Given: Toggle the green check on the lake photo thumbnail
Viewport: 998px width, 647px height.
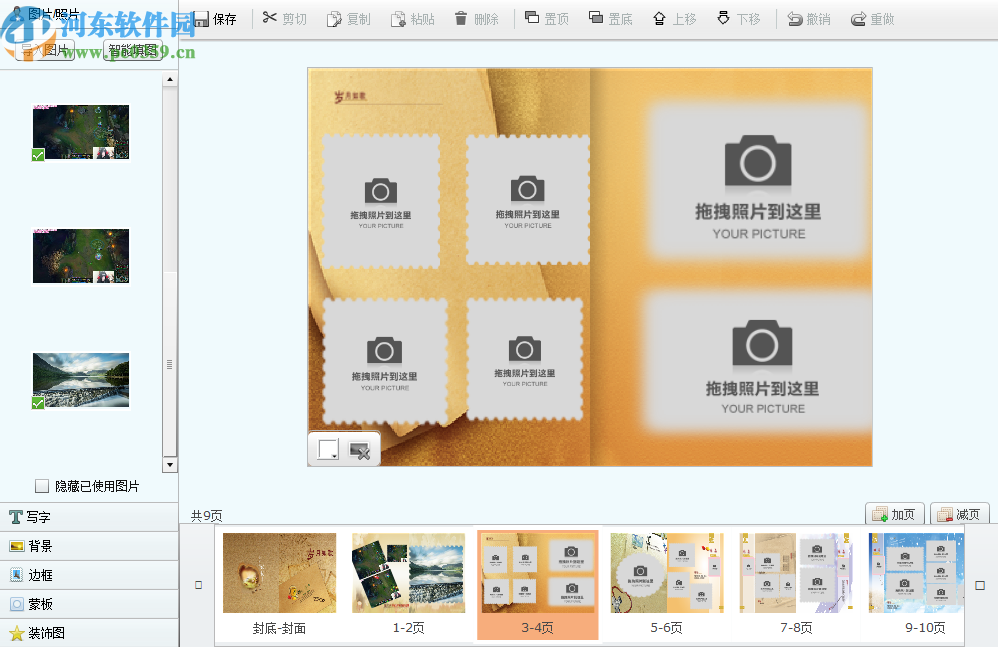Looking at the screenshot, I should pos(36,403).
